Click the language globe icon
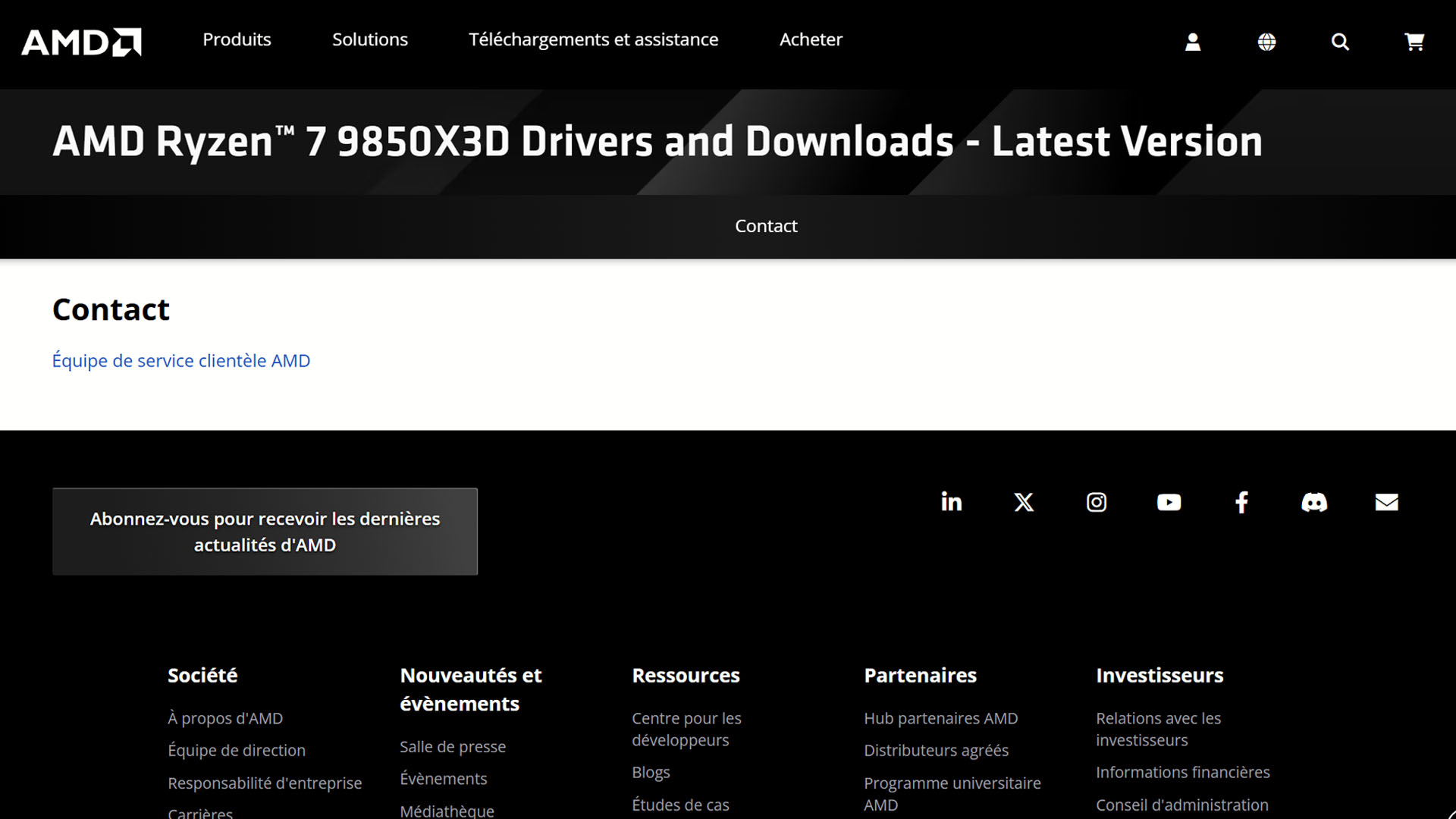The height and width of the screenshot is (819, 1456). (x=1266, y=42)
